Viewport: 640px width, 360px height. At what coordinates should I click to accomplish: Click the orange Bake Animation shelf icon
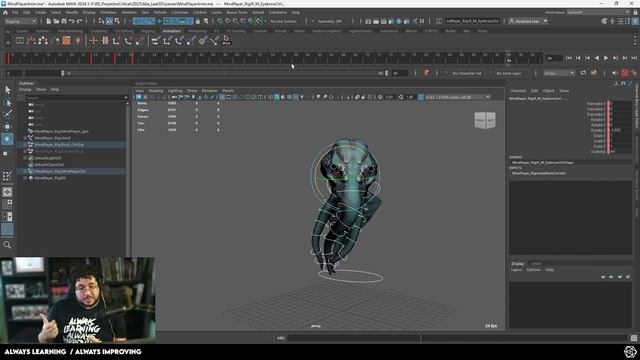pyautogui.click(x=66, y=40)
